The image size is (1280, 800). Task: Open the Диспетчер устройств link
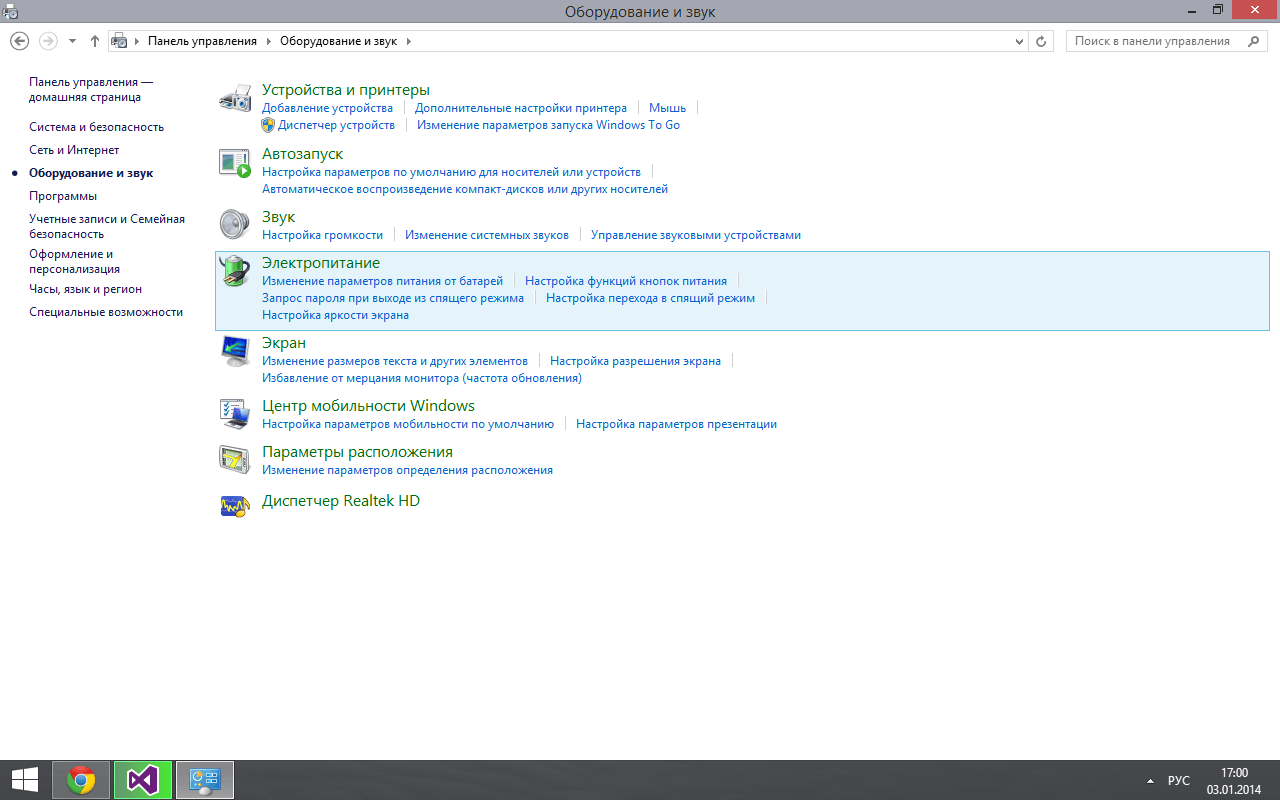(x=336, y=125)
